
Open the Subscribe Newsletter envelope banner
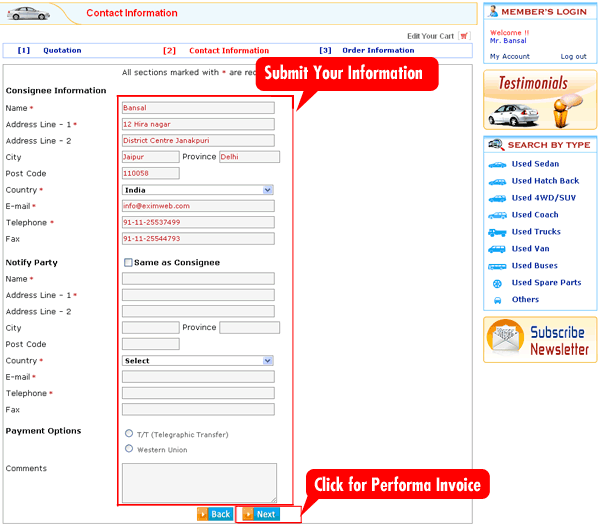pos(540,340)
